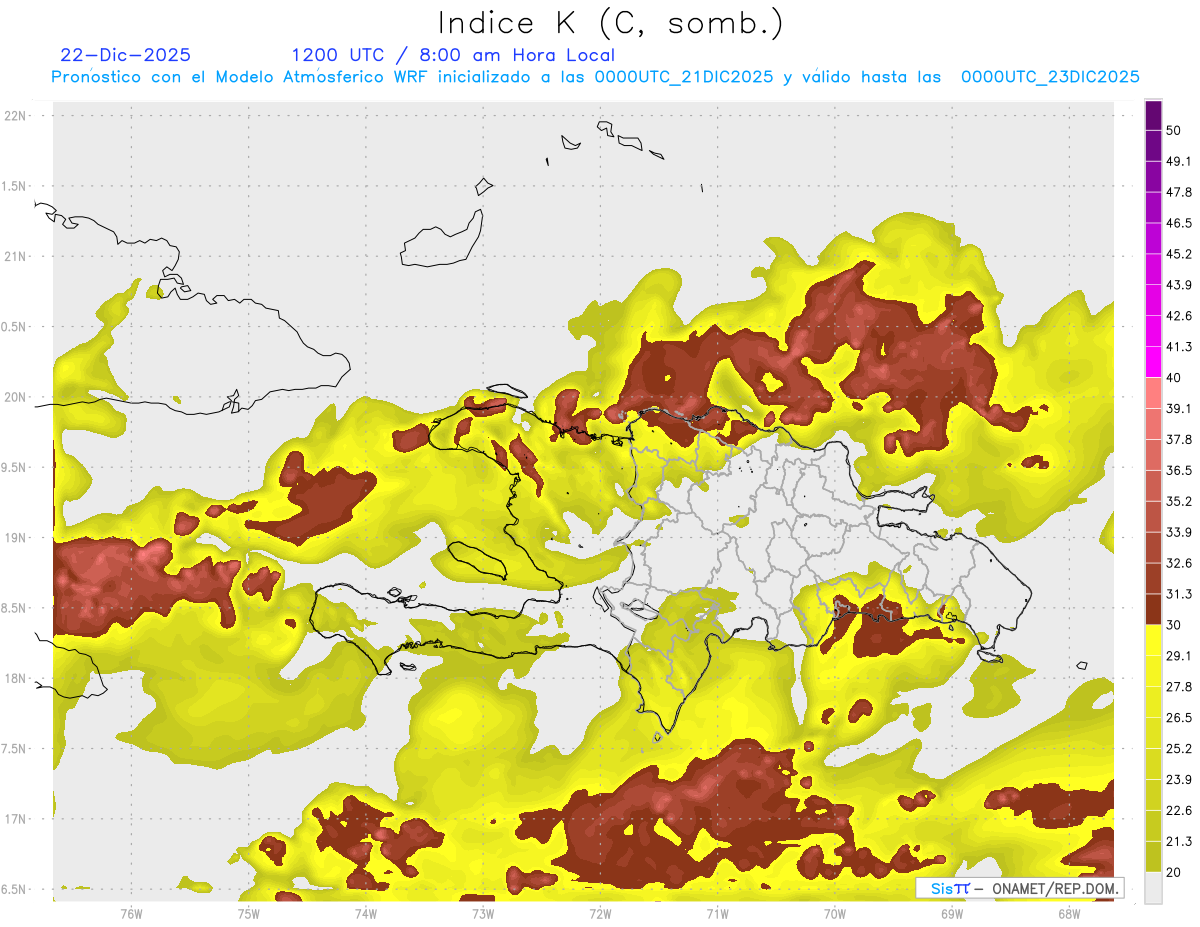Click the '0000UTC_21DIC2025' initialization time
Viewport: 1200px width, 927px height.
click(x=684, y=77)
